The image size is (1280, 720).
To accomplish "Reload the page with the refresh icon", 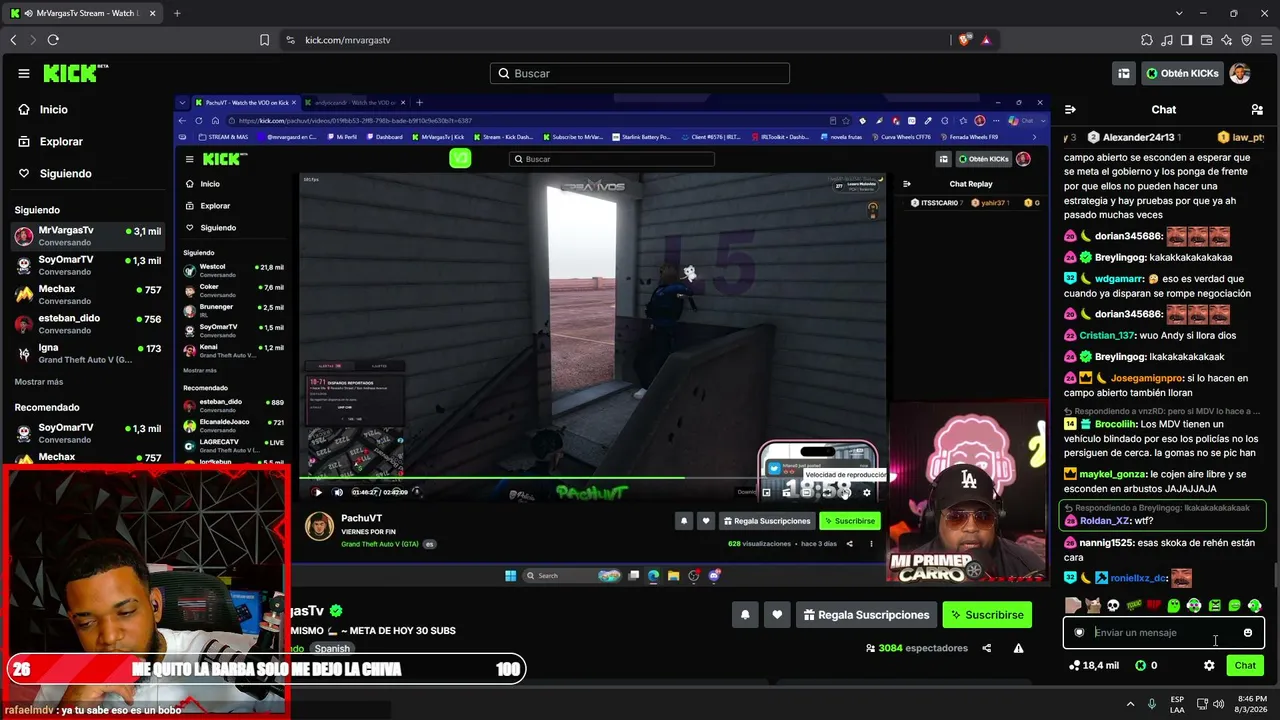I will [53, 40].
